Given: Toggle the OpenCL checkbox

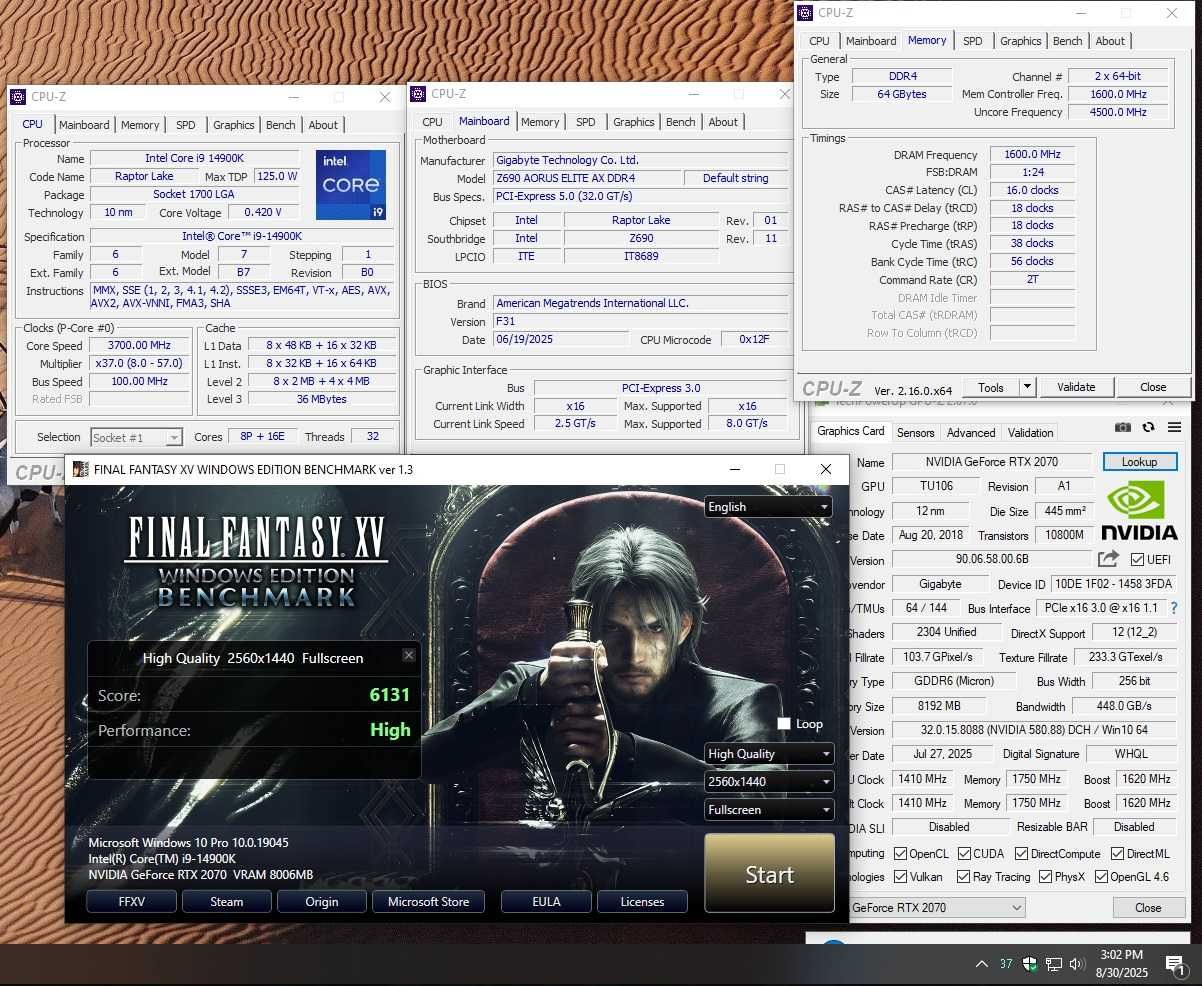Looking at the screenshot, I should pos(900,854).
